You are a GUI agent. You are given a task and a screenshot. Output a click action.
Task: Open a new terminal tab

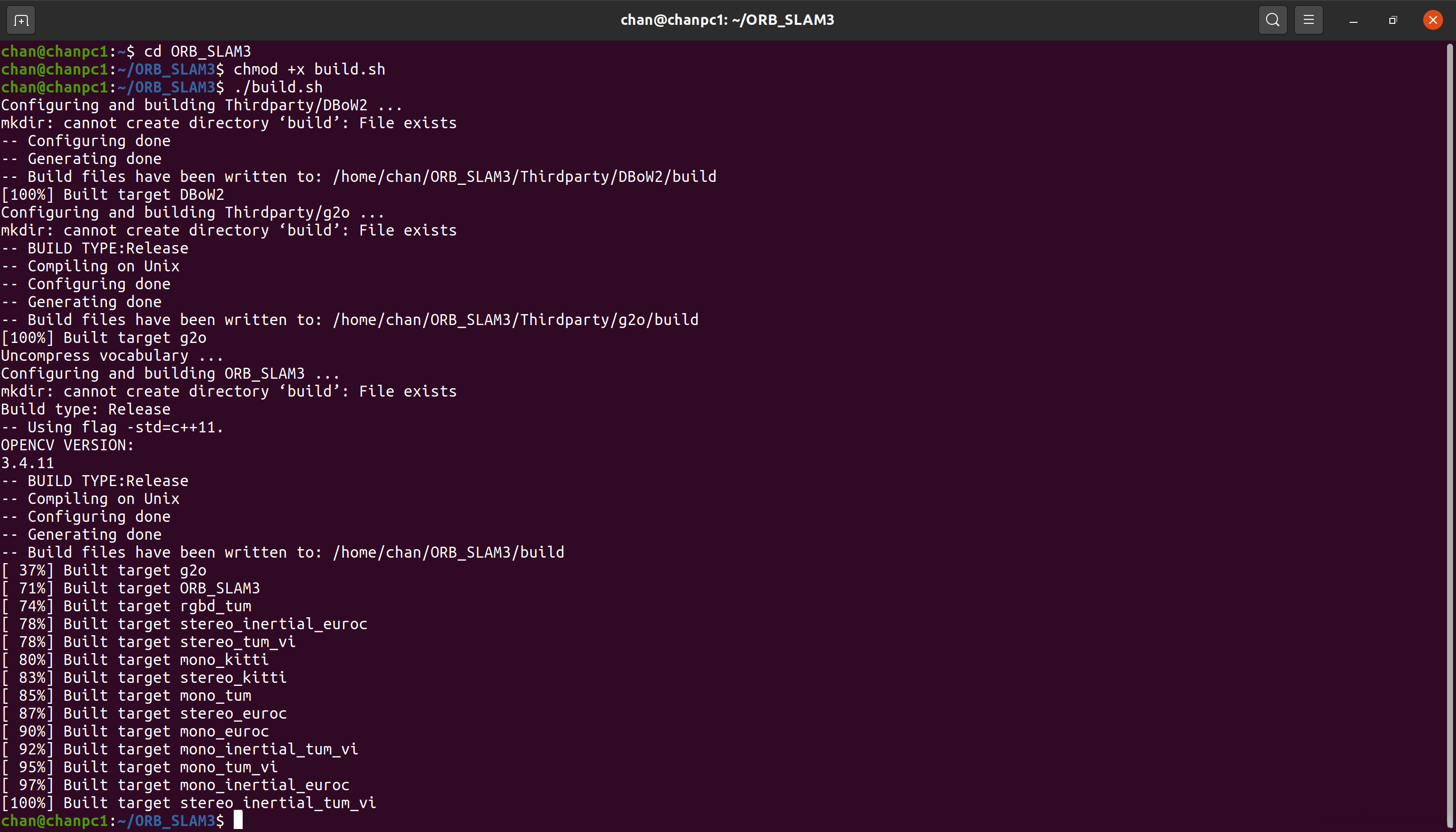point(21,20)
